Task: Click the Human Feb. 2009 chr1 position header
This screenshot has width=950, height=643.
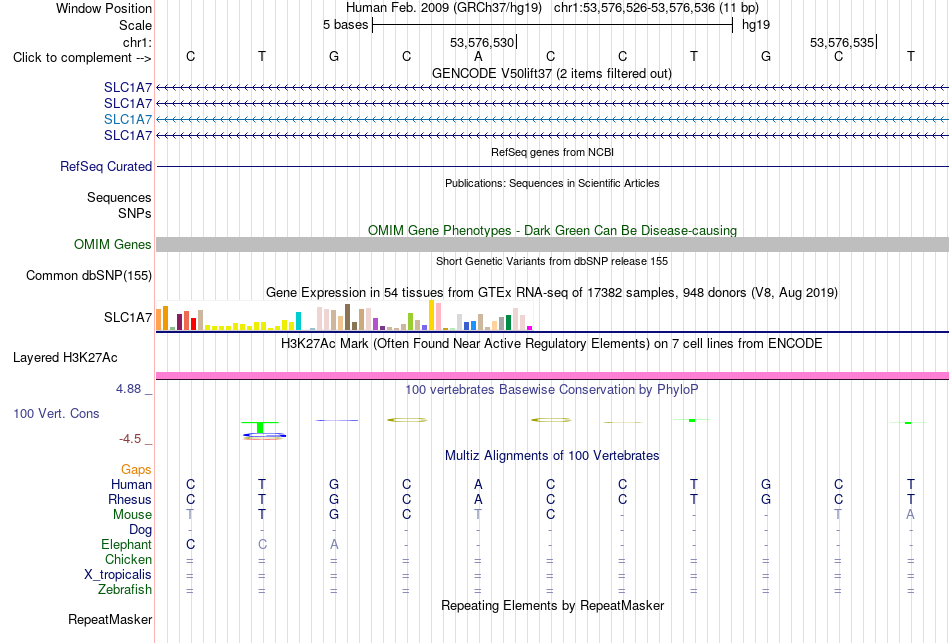Action: click(x=552, y=8)
